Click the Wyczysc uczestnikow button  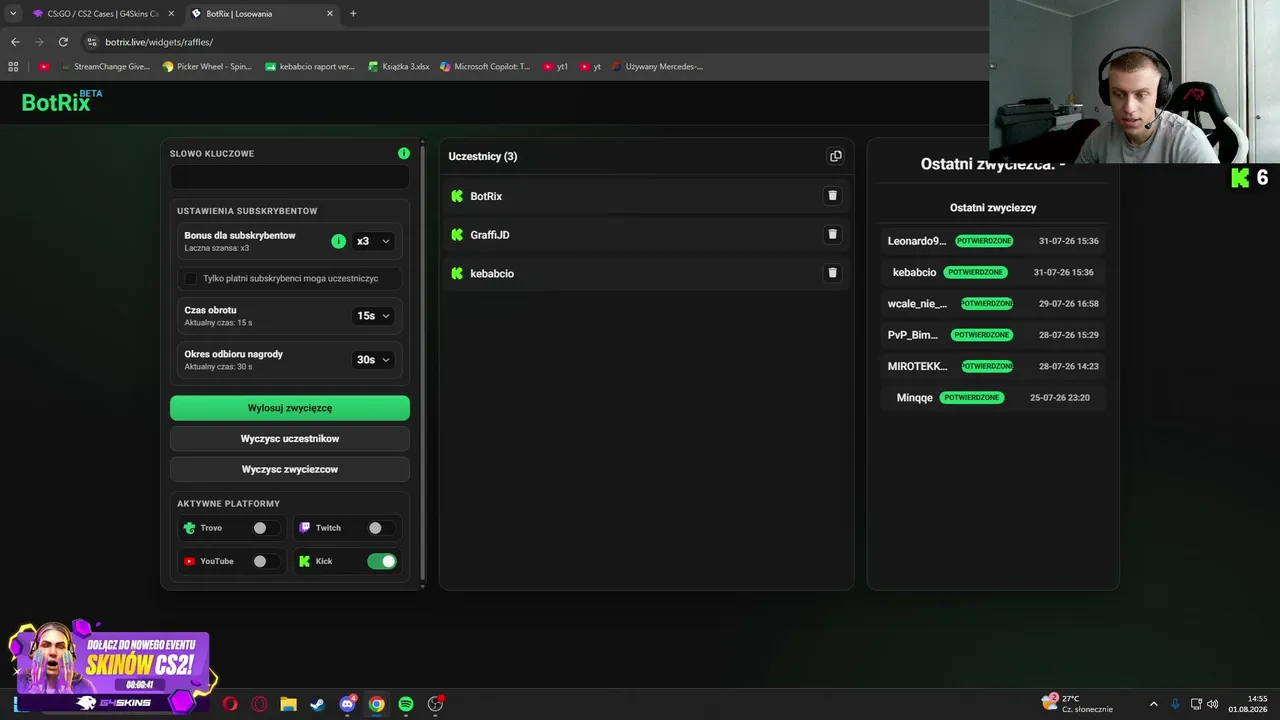[x=290, y=439]
